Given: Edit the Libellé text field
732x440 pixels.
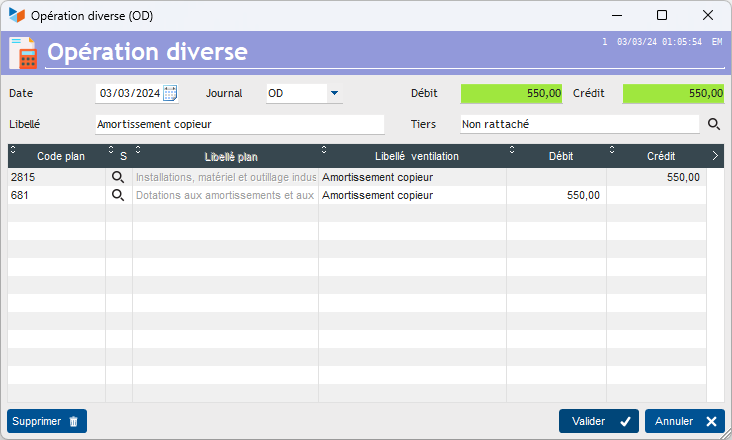Looking at the screenshot, I should [239, 124].
